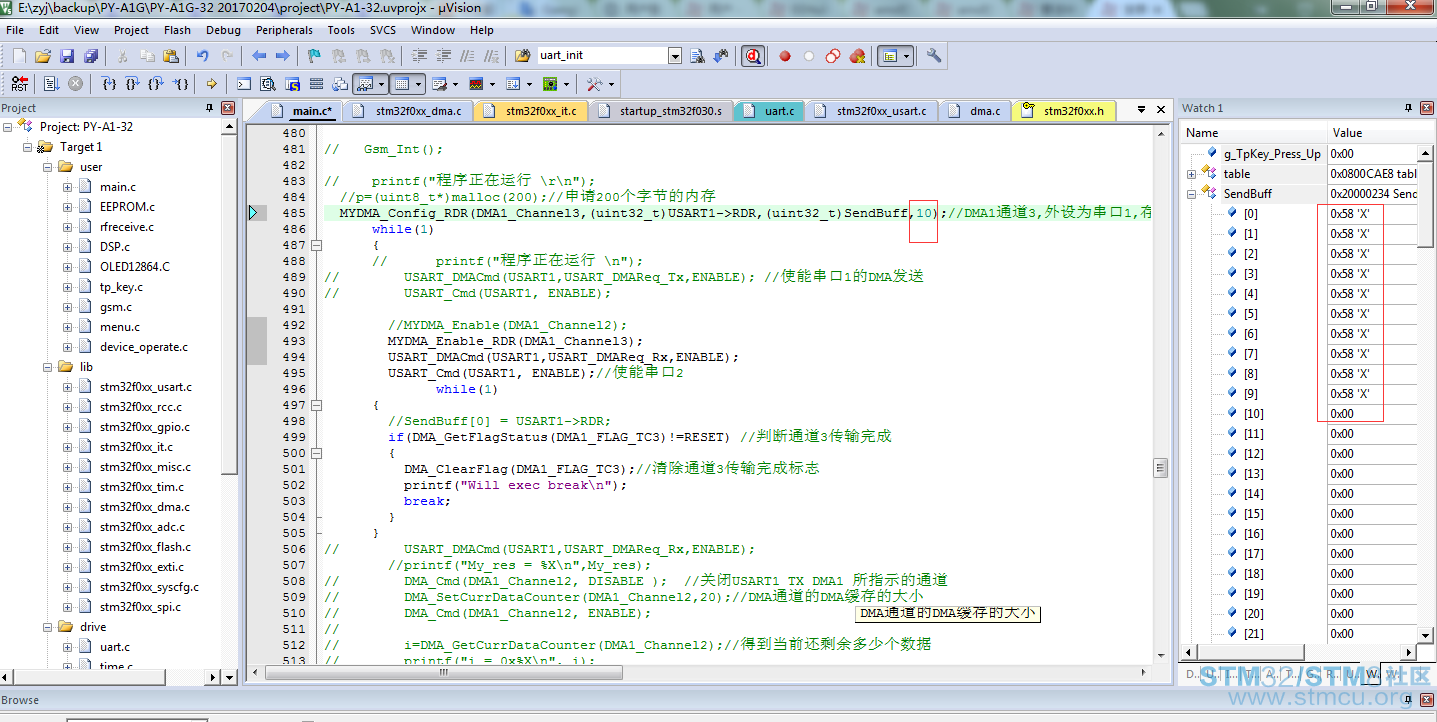The height and width of the screenshot is (722, 1437).
Task: Open System Viewer Windows dropdown arrow
Action: [x=566, y=84]
